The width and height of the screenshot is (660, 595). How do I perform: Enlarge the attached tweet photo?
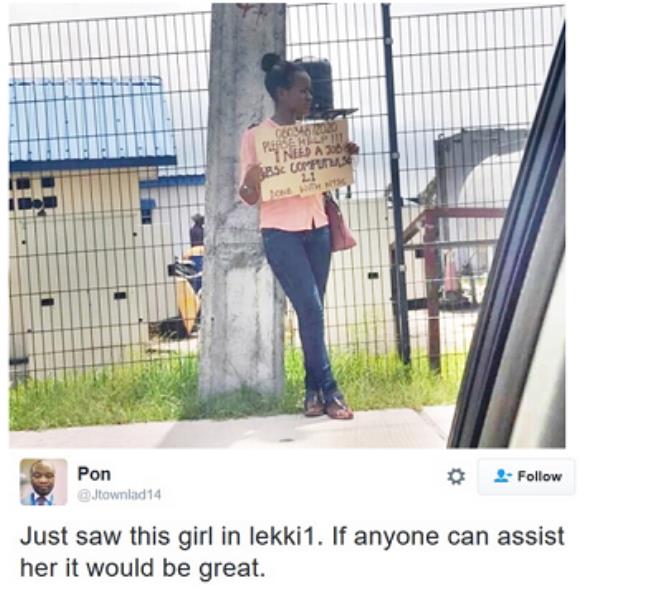pyautogui.click(x=287, y=226)
